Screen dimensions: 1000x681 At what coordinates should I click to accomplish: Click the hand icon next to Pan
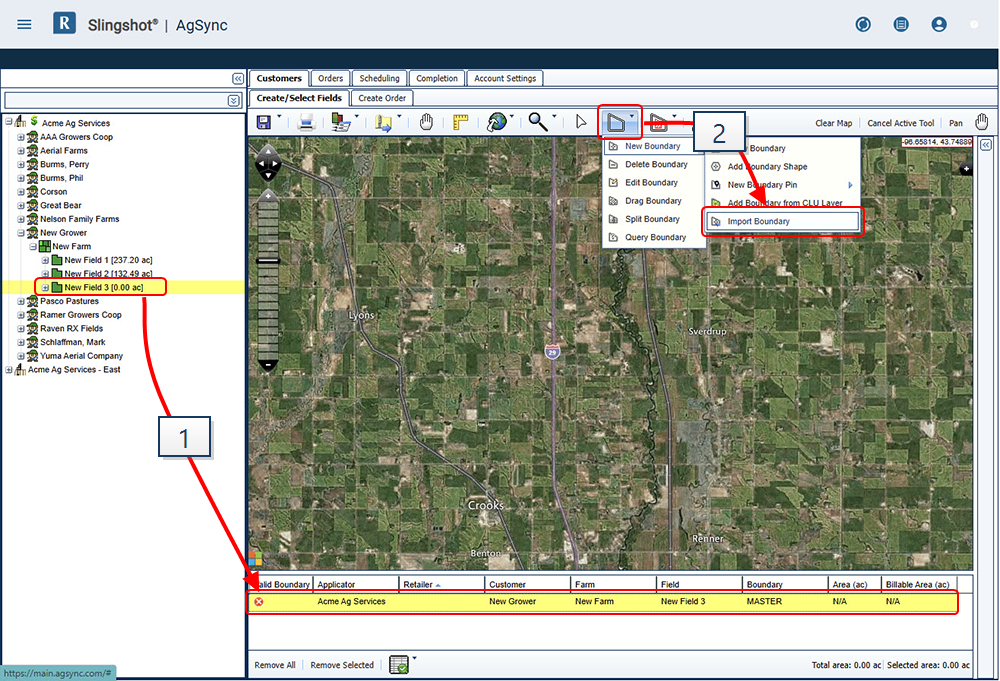pyautogui.click(x=982, y=121)
